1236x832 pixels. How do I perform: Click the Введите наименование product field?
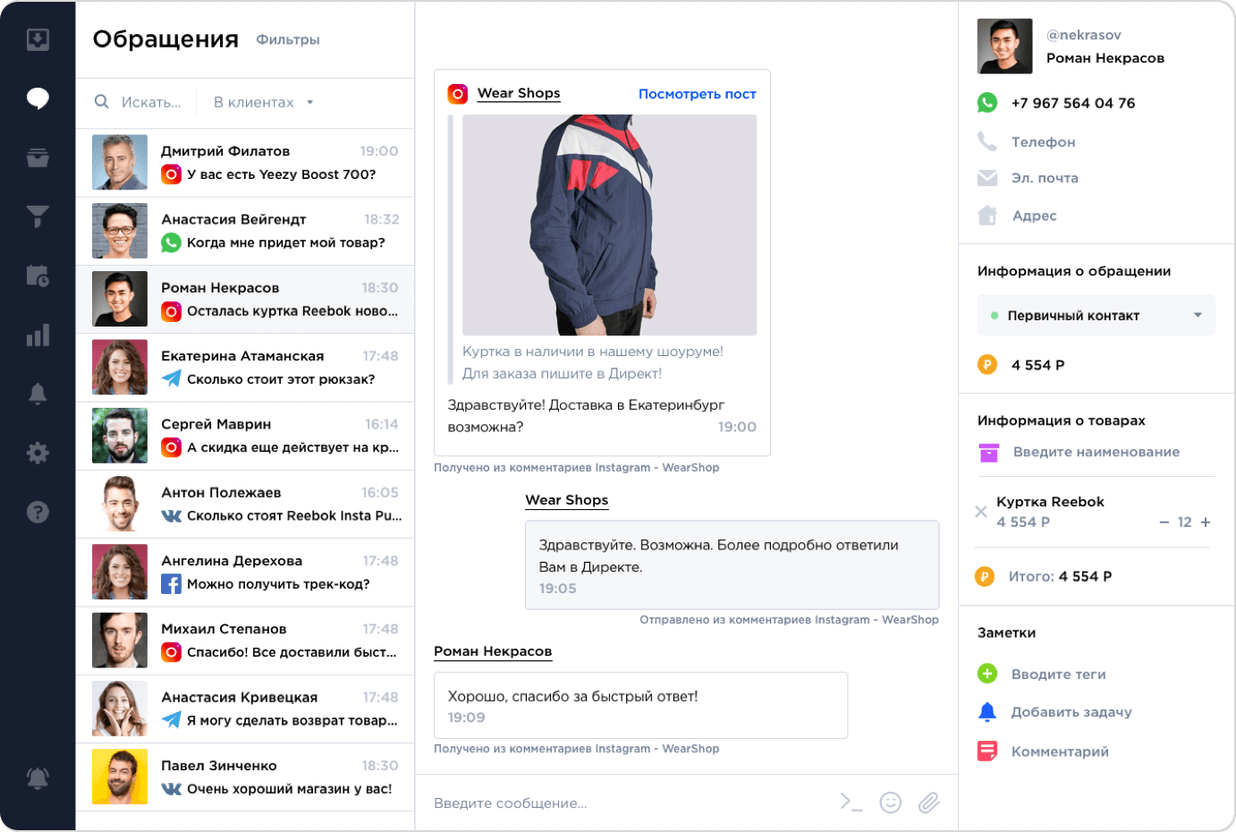[1096, 452]
